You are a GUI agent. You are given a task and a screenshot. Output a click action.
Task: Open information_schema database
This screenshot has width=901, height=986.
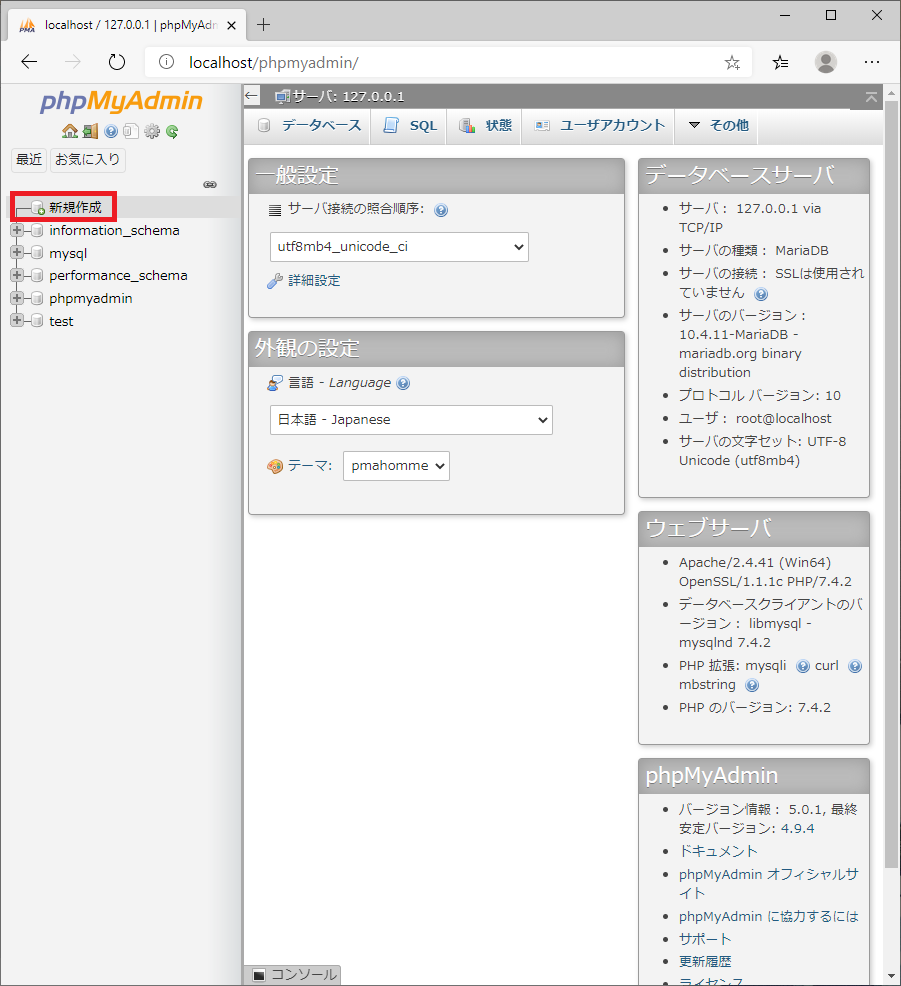(114, 230)
